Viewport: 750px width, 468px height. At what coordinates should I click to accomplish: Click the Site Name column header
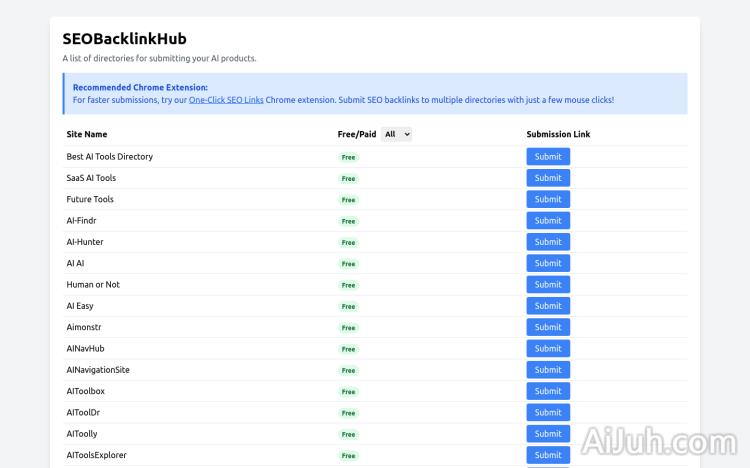pos(87,134)
